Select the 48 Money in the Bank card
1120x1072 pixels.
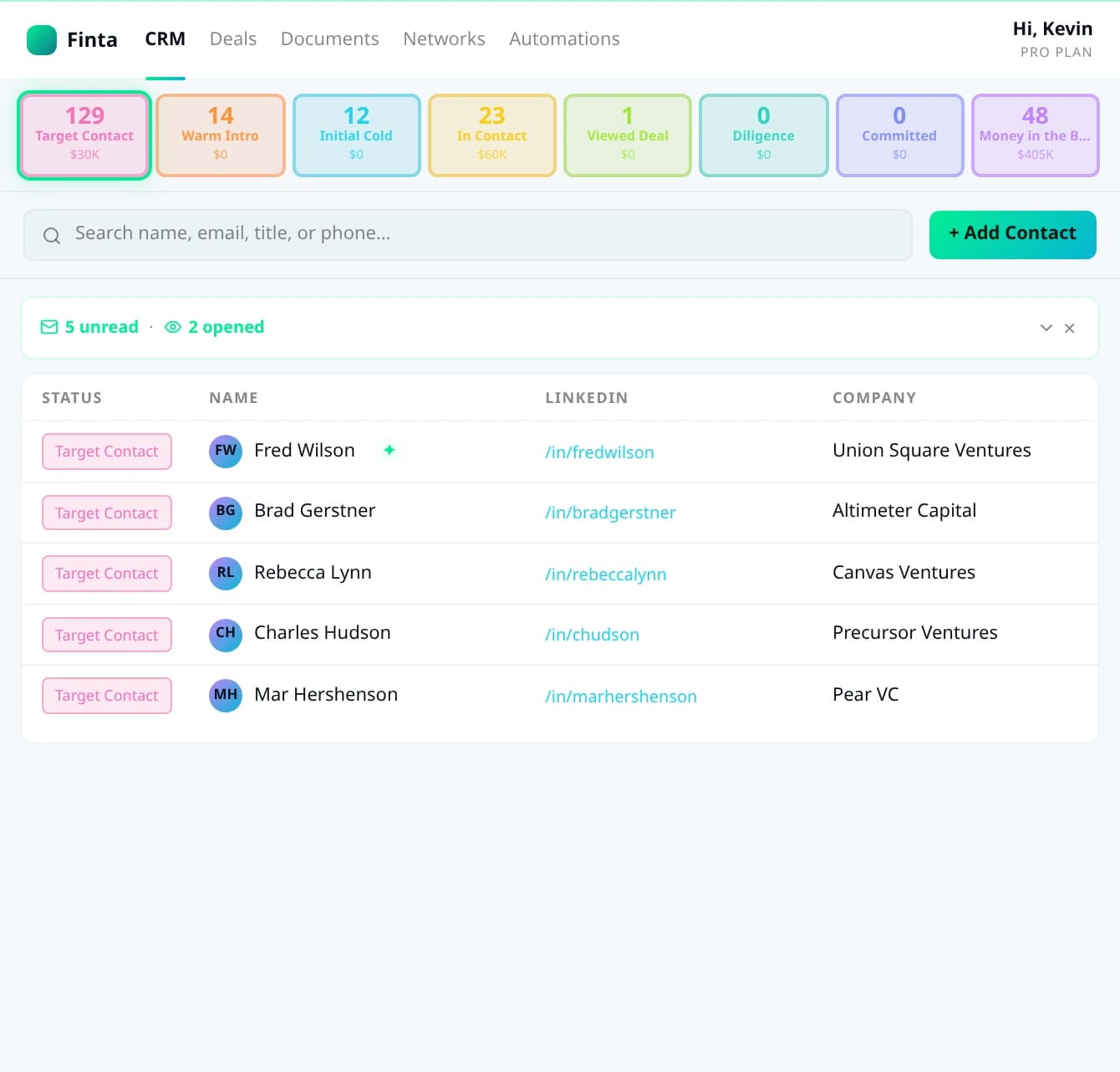point(1035,135)
